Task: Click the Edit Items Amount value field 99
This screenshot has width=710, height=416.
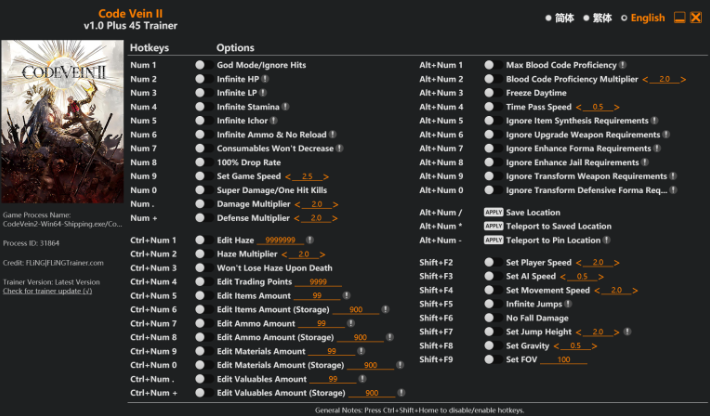Action: tap(317, 296)
